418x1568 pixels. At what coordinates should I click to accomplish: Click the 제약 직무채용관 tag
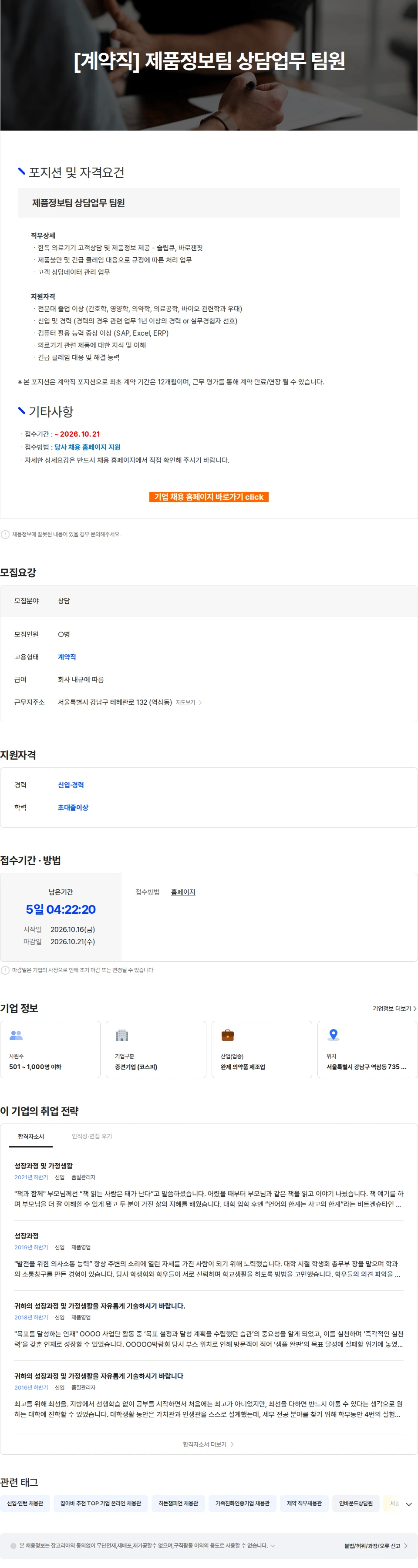(x=304, y=1504)
